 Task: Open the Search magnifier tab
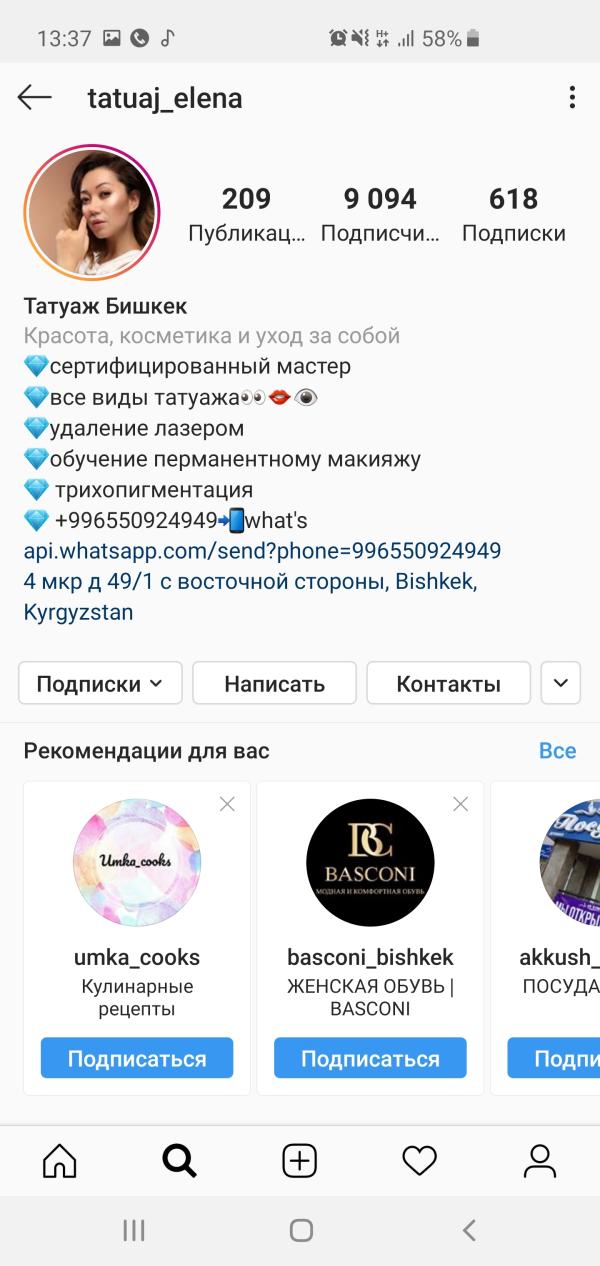coord(179,1160)
